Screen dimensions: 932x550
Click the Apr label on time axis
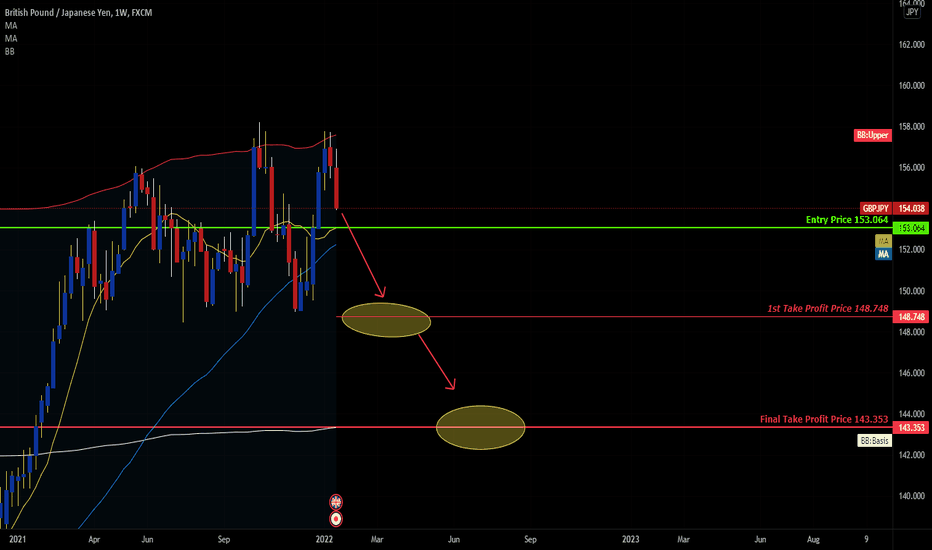[x=94, y=539]
